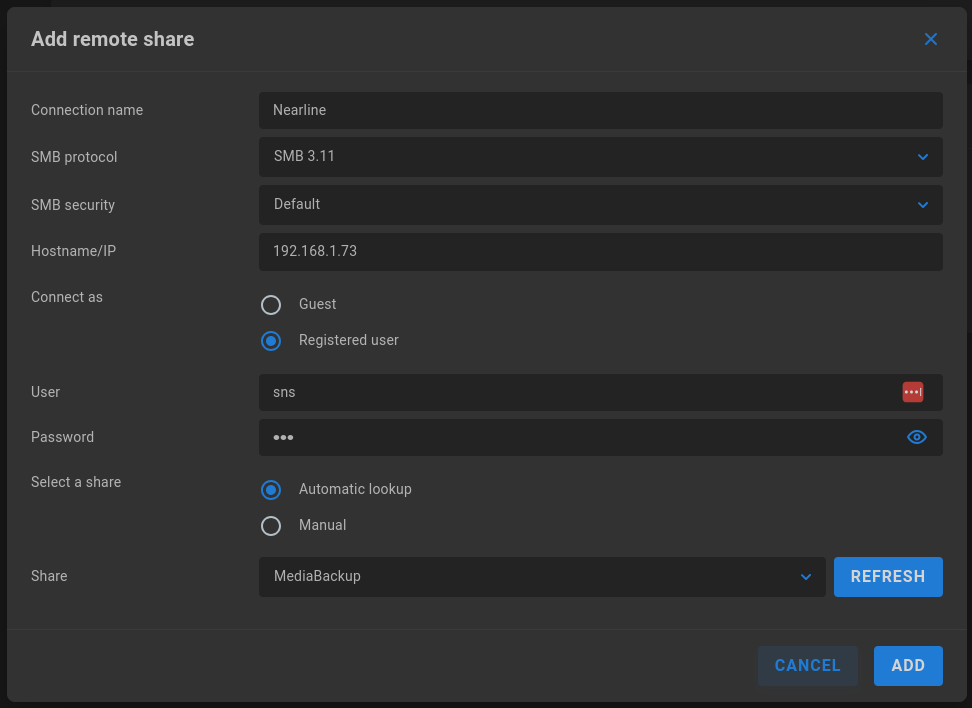Click the SMB protocol chevron arrow

pyautogui.click(x=922, y=157)
